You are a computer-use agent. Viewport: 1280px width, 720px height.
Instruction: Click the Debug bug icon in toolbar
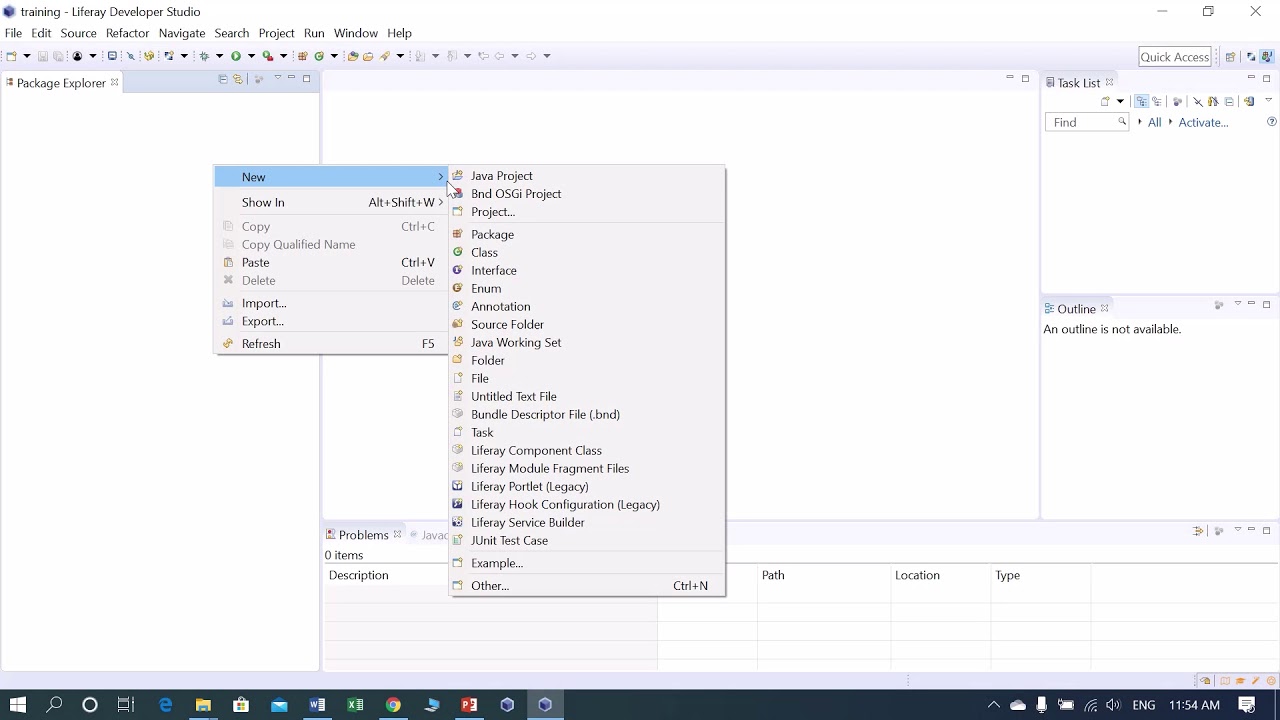[x=204, y=56]
